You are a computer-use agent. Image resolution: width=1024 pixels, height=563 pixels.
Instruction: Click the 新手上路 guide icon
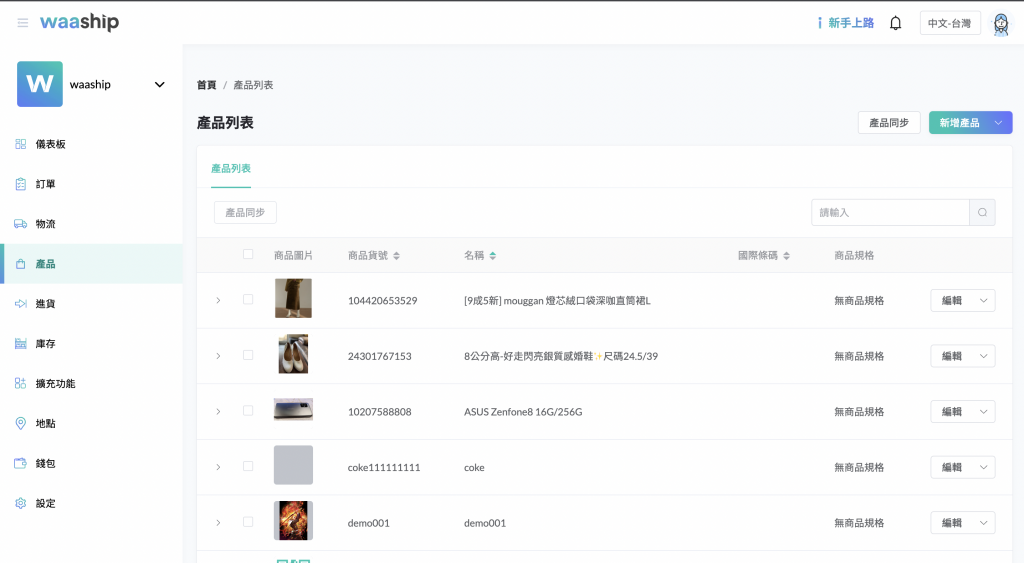point(821,23)
